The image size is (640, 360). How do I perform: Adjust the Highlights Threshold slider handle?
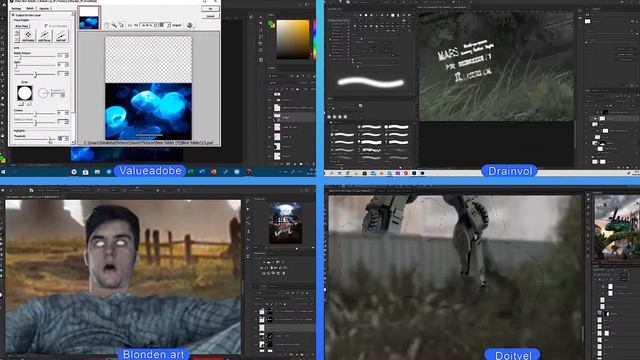pyautogui.click(x=50, y=140)
